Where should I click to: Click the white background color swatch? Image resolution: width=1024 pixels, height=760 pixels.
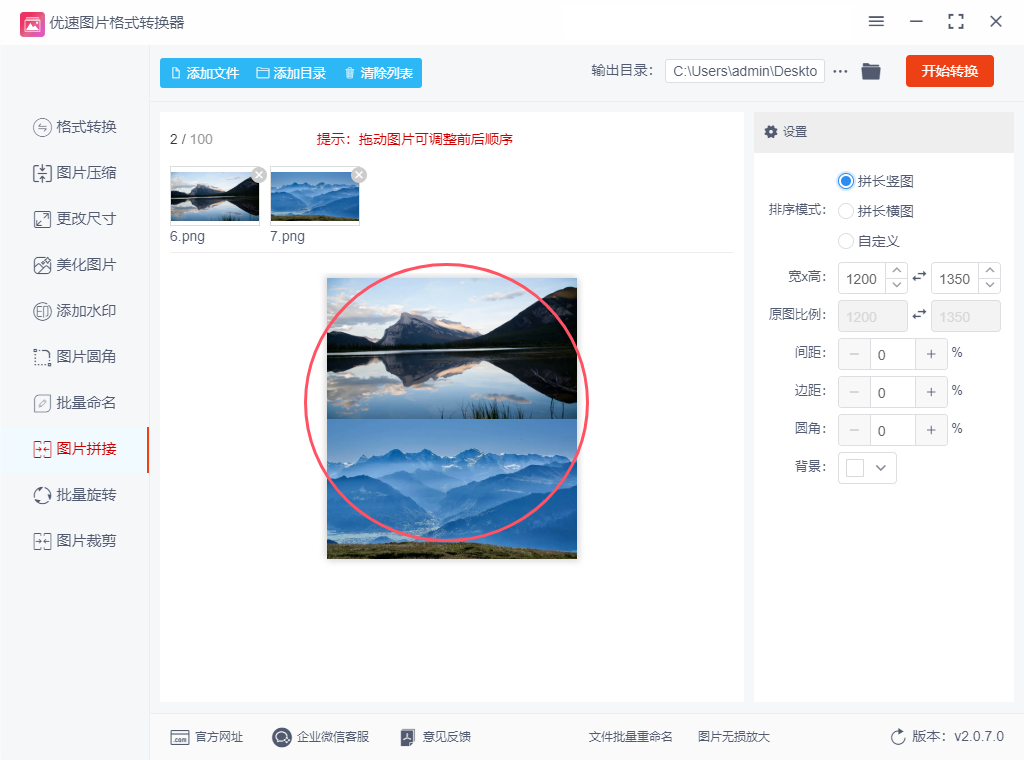[x=854, y=467]
